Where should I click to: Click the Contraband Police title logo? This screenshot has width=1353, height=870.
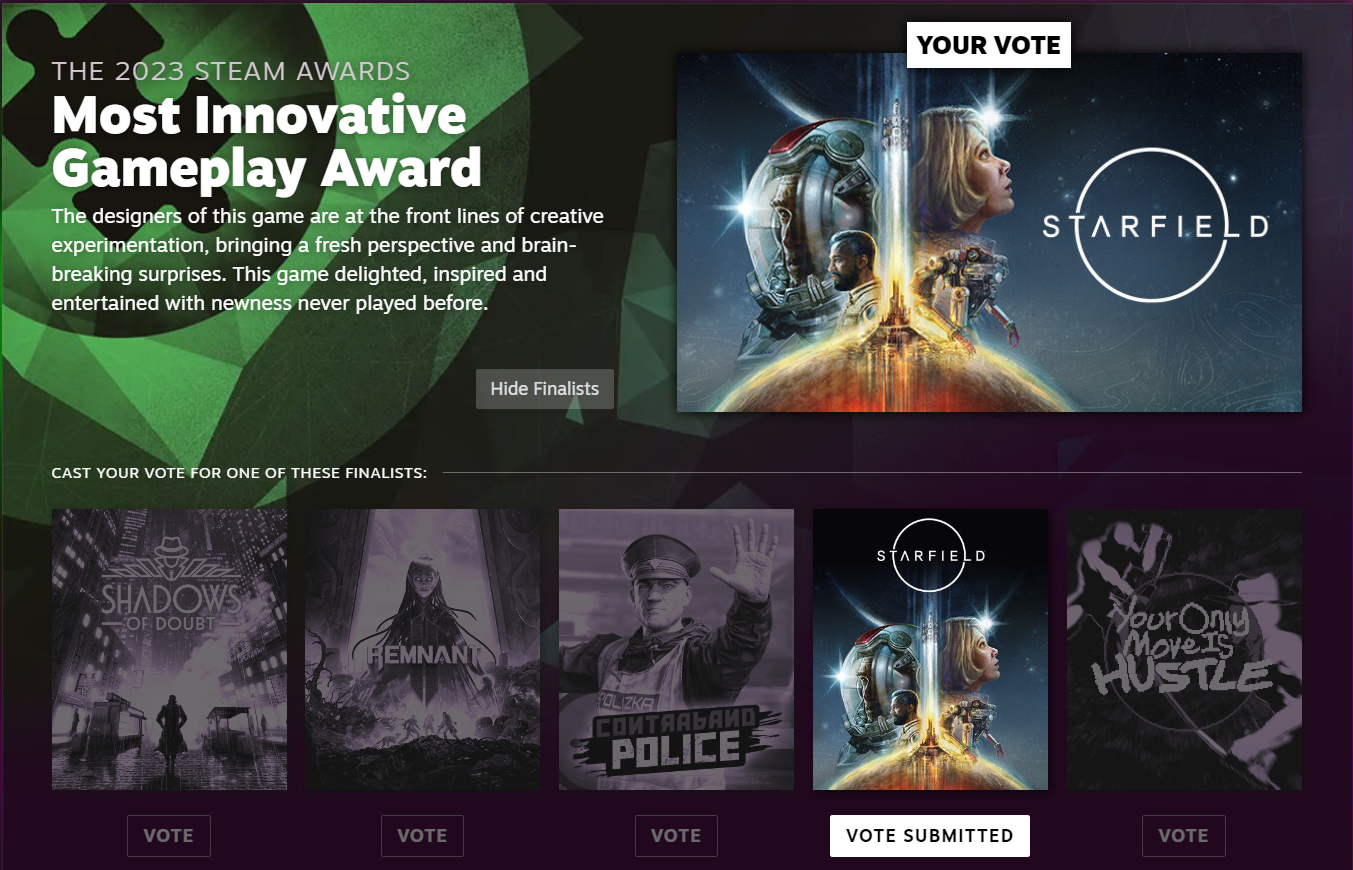676,738
